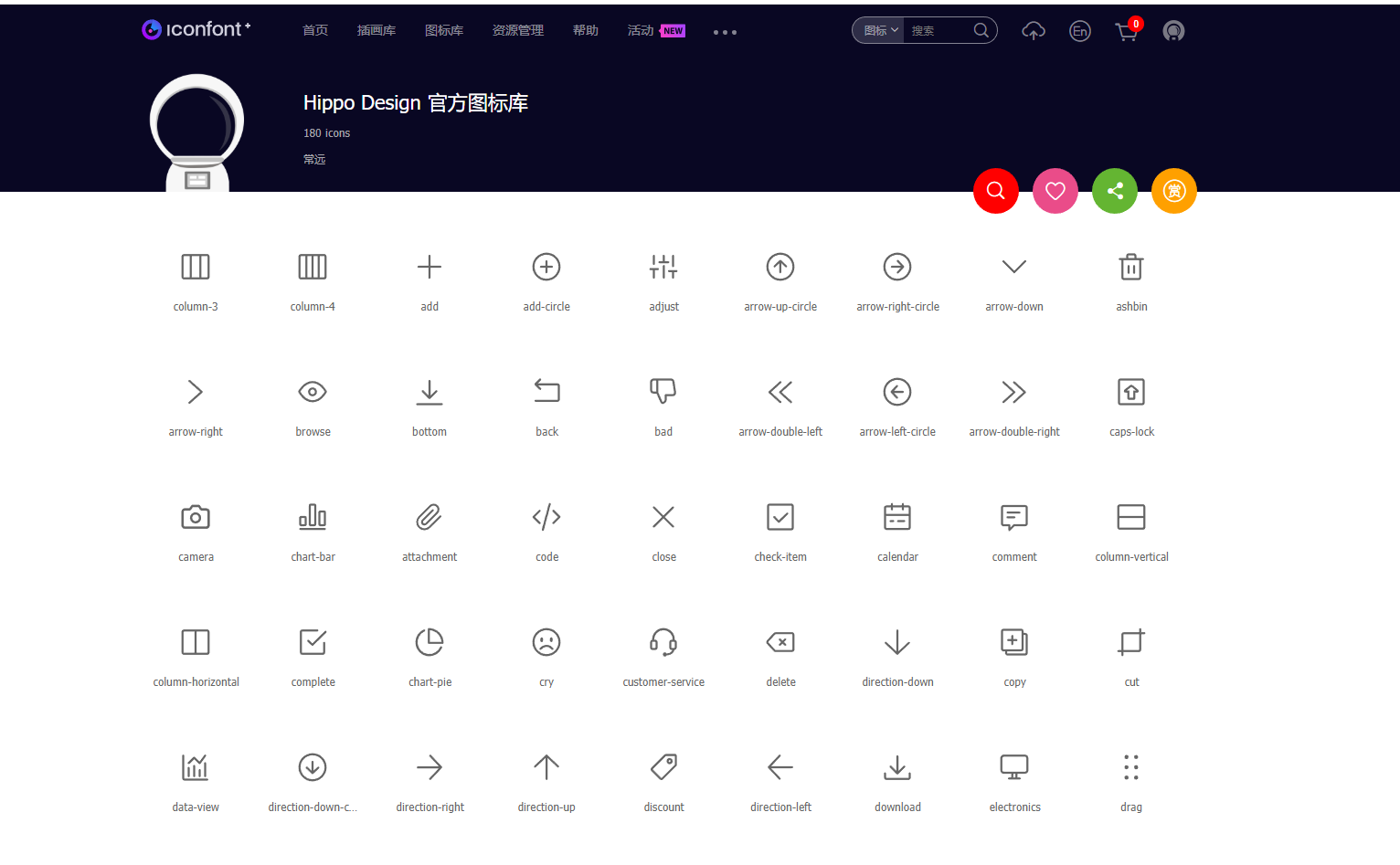Select the column-horizontal icon

(x=196, y=642)
